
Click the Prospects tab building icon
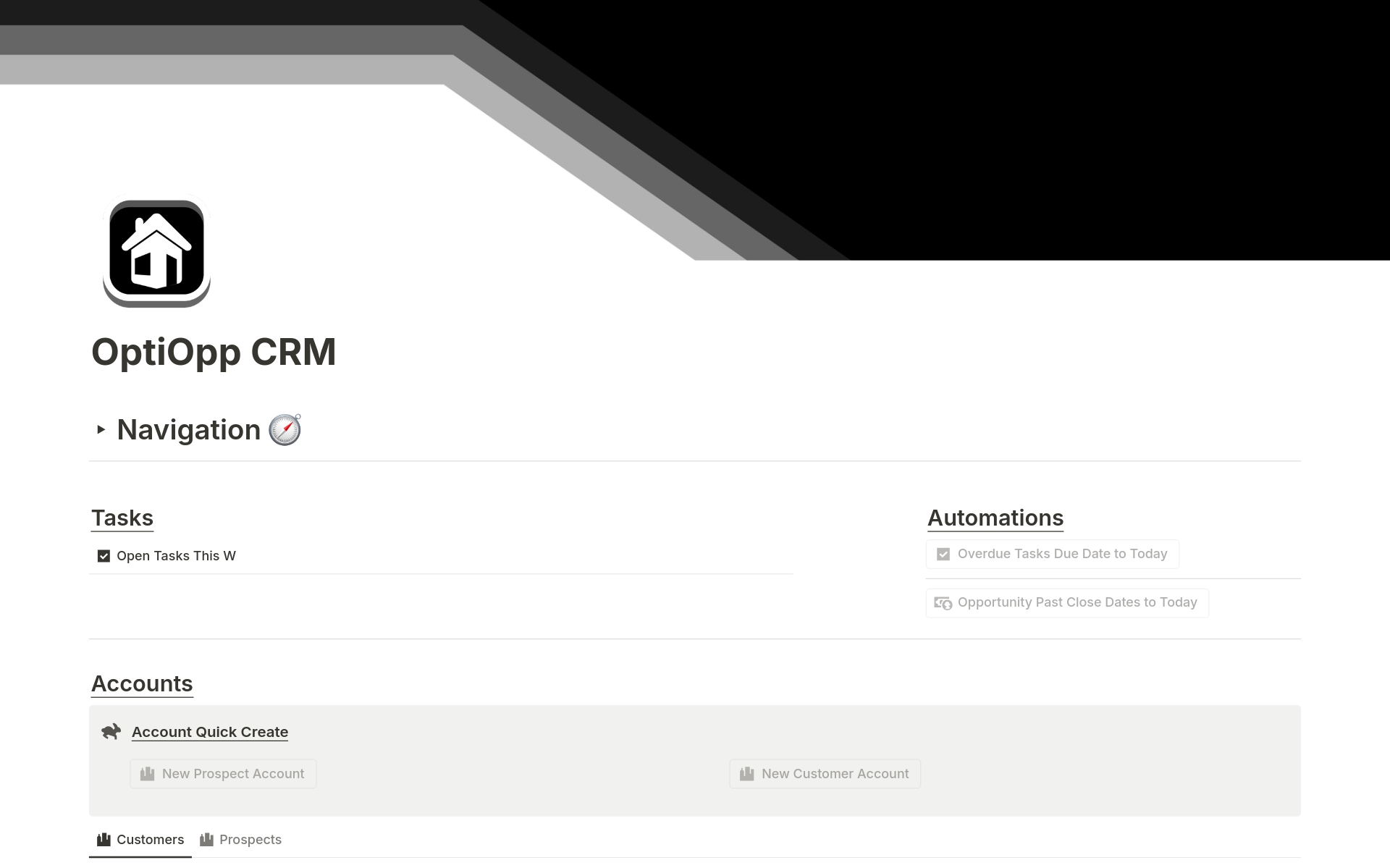click(207, 839)
